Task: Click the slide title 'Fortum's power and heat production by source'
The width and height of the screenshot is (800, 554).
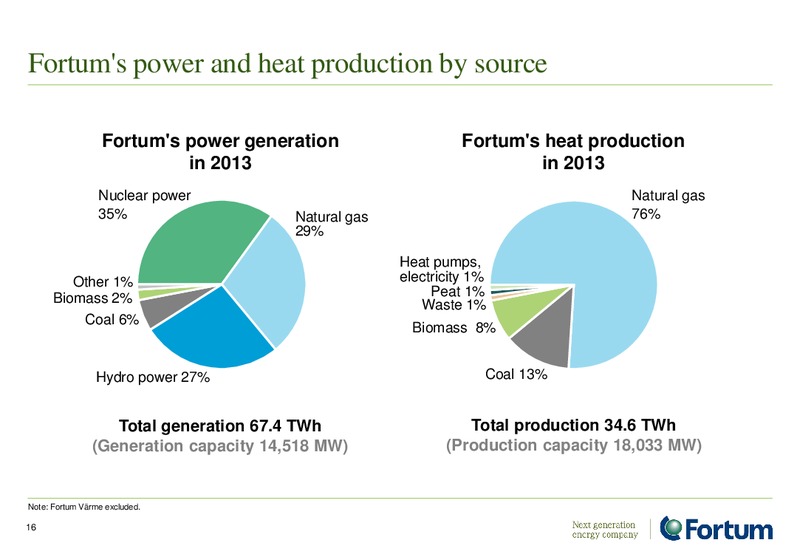Action: pyautogui.click(x=287, y=64)
